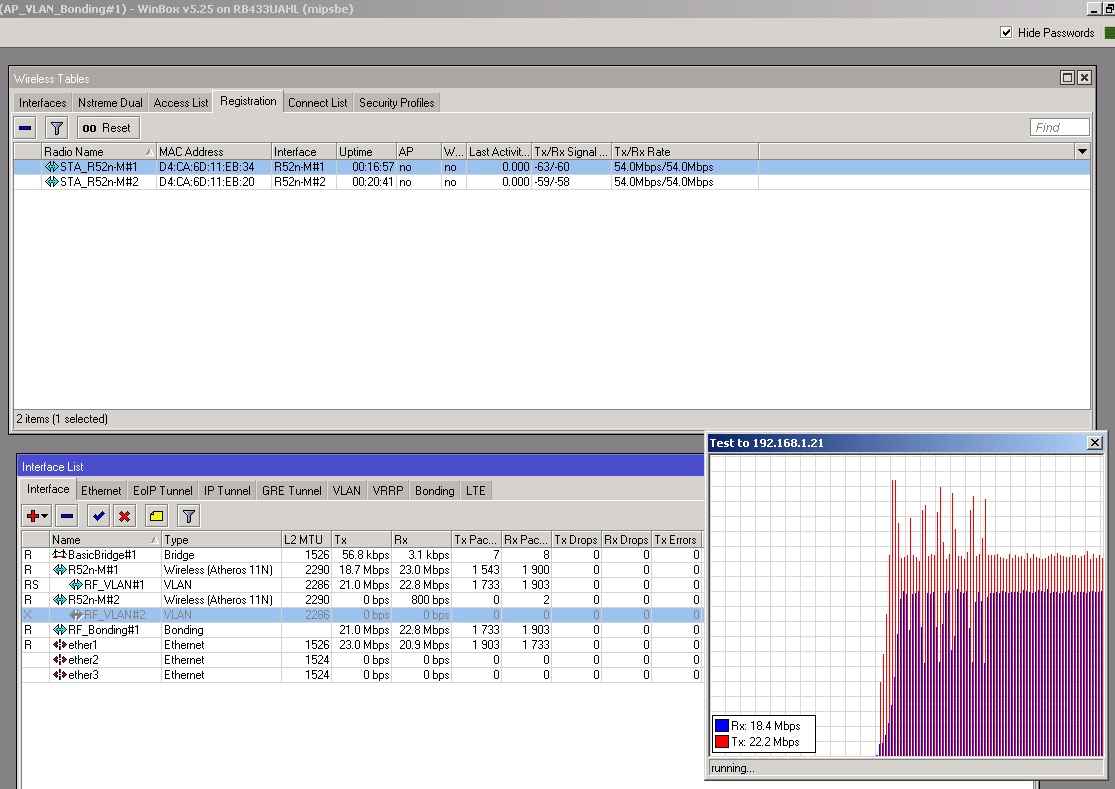The height and width of the screenshot is (789, 1115).
Task: Open the registration table column selector dropdown
Action: [x=1082, y=150]
